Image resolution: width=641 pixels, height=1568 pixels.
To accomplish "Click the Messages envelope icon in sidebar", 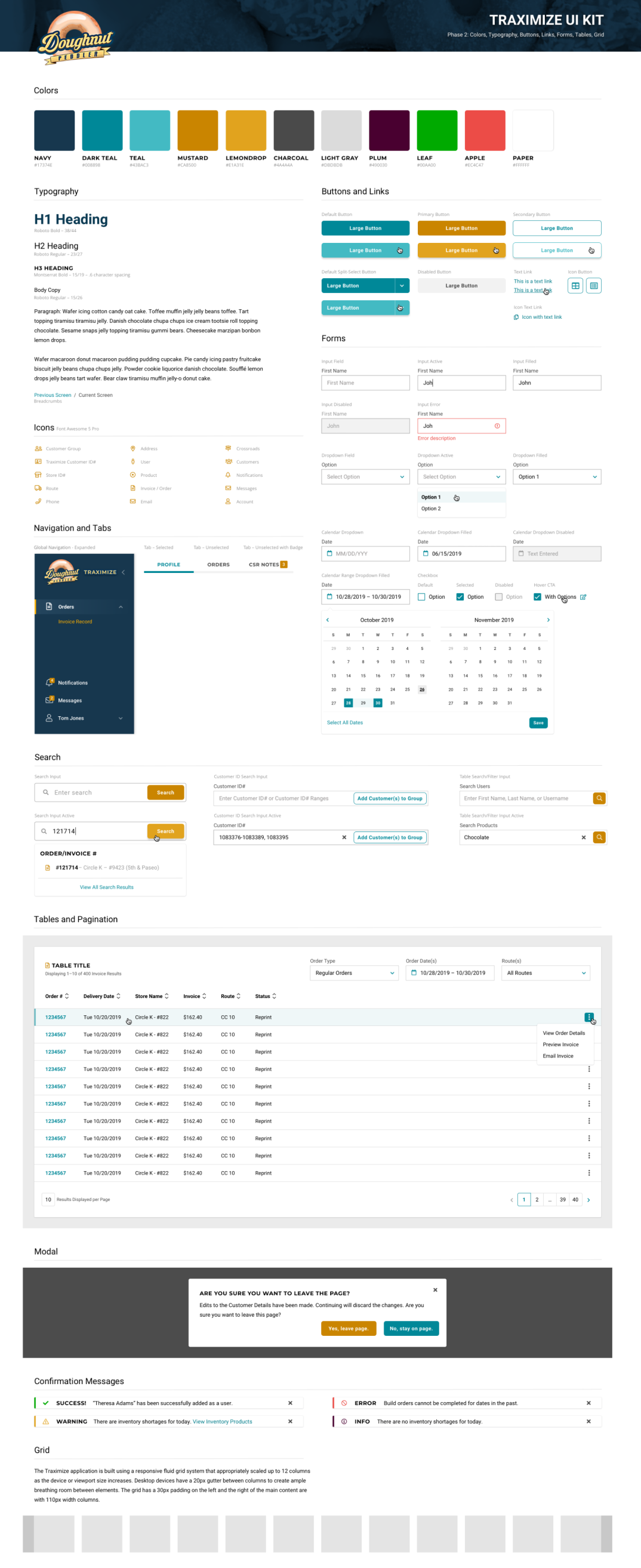I will (50, 700).
